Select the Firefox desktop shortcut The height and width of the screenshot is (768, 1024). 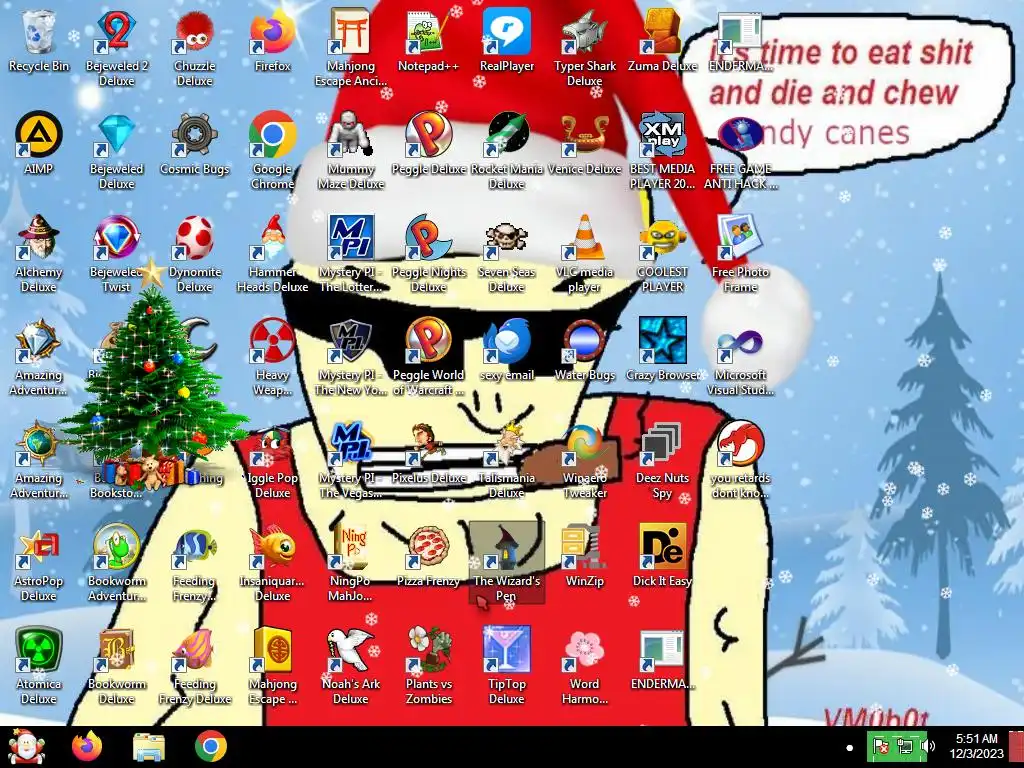coord(272,40)
